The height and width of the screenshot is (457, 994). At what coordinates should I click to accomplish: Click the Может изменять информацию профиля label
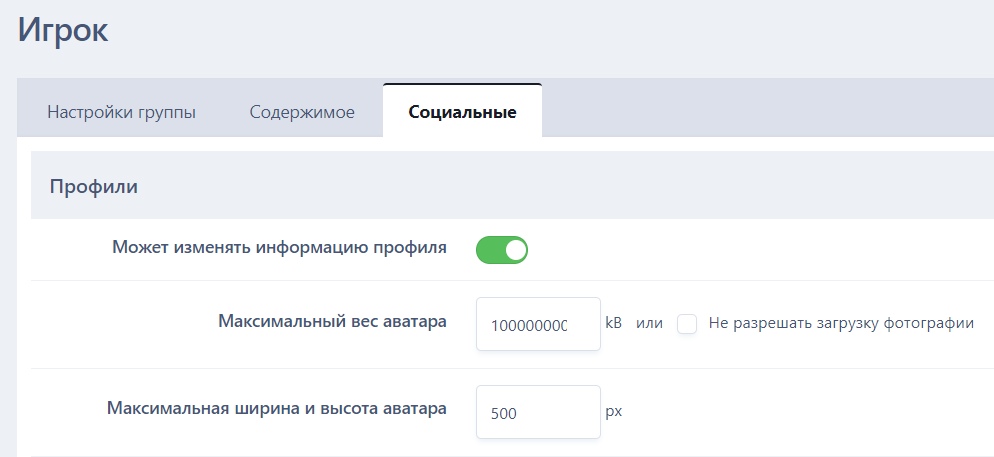pos(279,247)
